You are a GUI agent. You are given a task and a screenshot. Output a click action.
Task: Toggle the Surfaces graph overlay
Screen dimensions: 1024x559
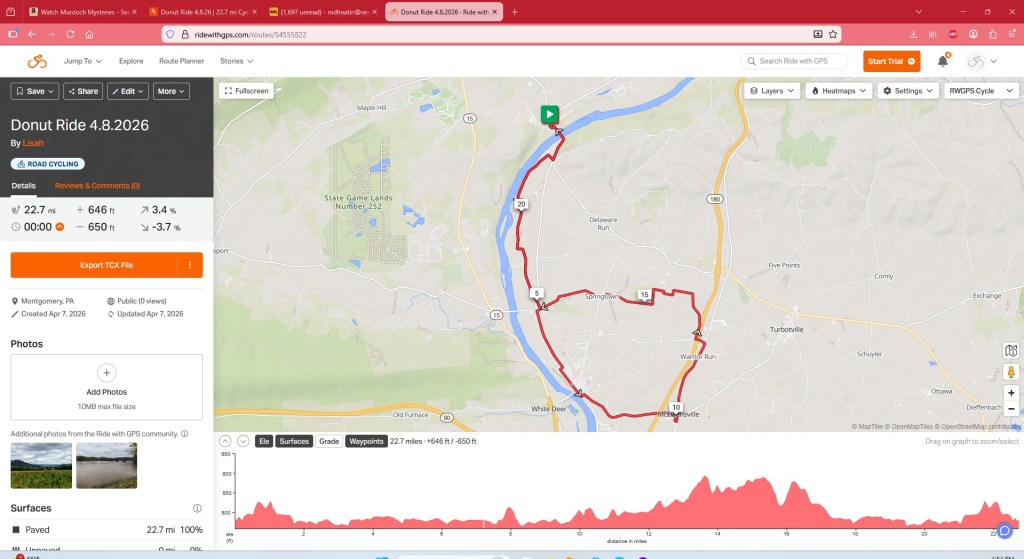pyautogui.click(x=294, y=441)
